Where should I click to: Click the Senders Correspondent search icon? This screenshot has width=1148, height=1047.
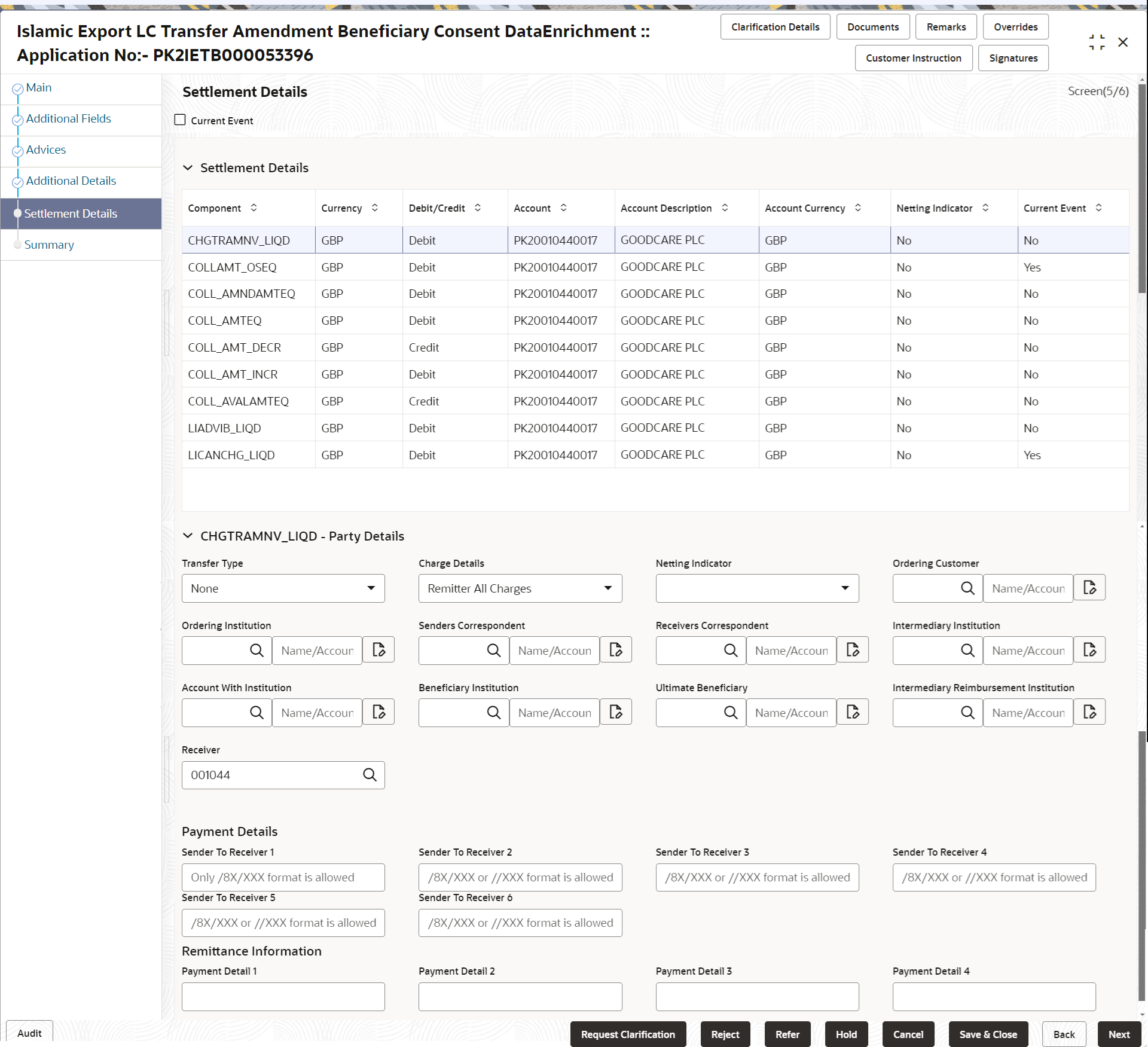coord(493,650)
